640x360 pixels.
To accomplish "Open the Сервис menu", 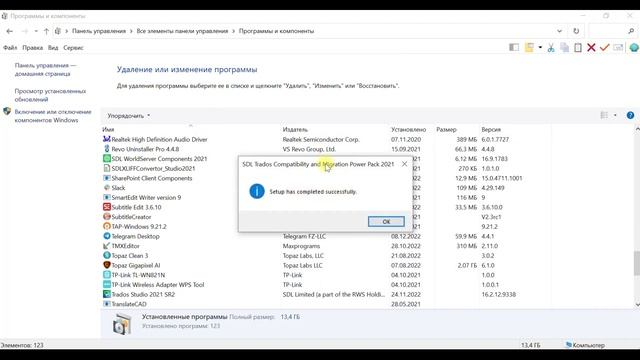I will (73, 48).
